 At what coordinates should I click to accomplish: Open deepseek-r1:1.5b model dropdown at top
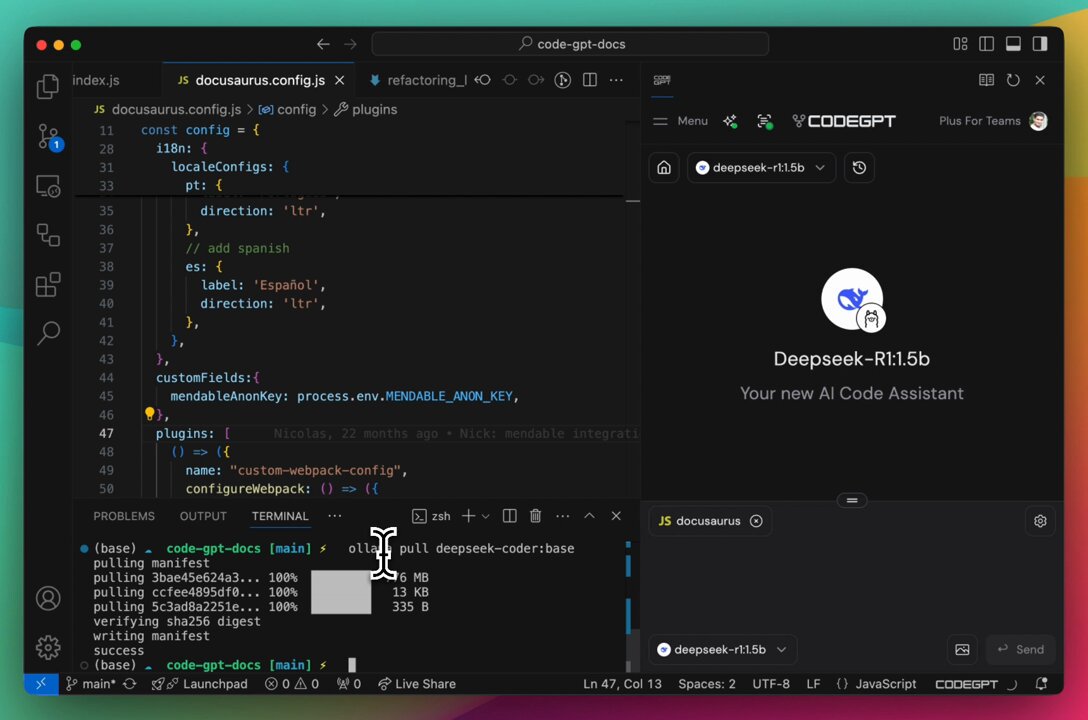[760, 168]
